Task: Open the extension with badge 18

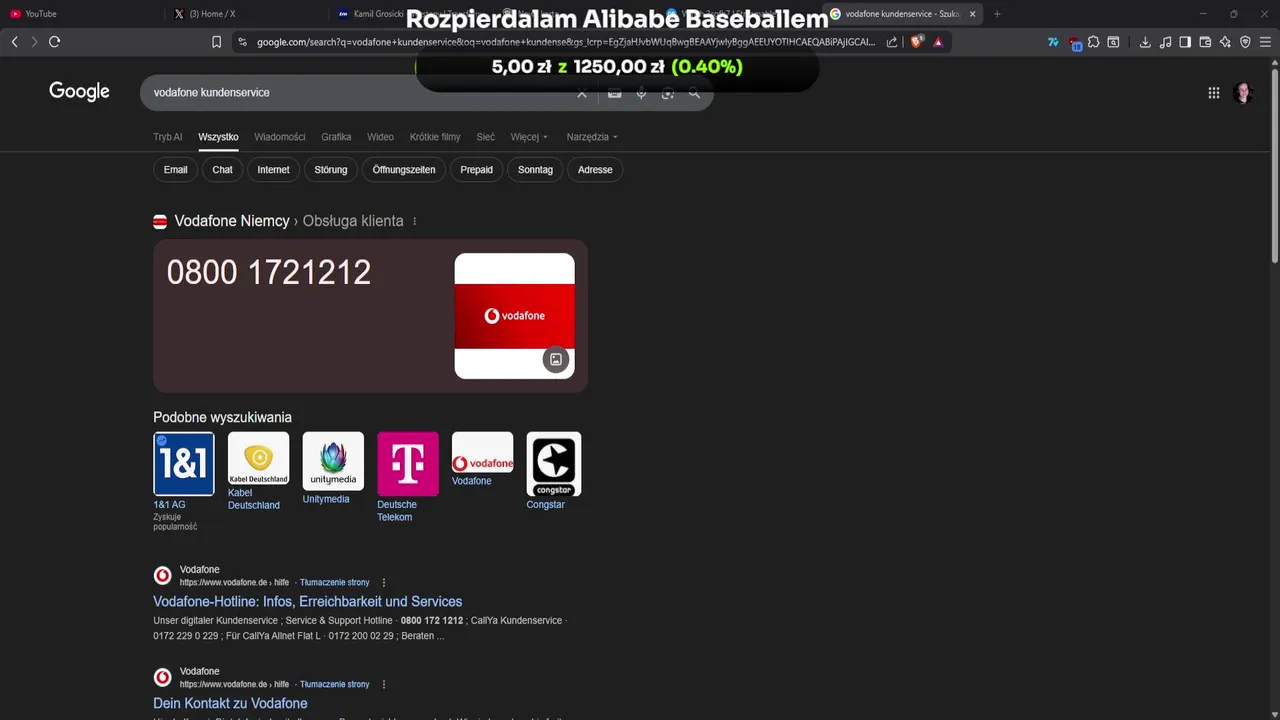Action: (1074, 43)
